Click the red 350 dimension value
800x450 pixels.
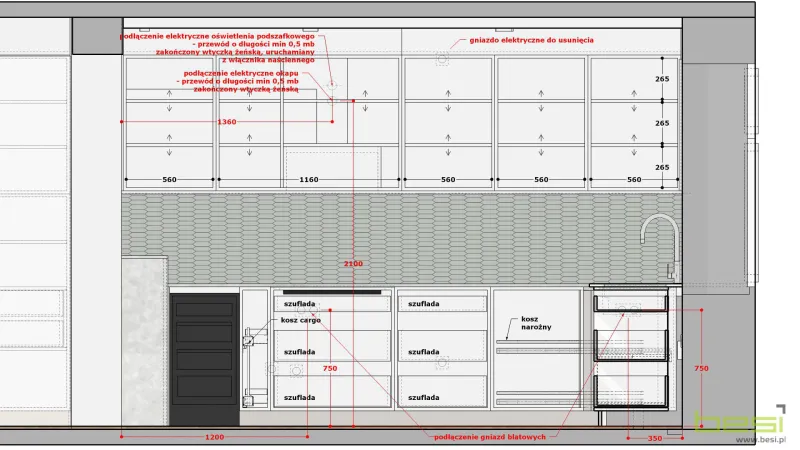(x=655, y=438)
